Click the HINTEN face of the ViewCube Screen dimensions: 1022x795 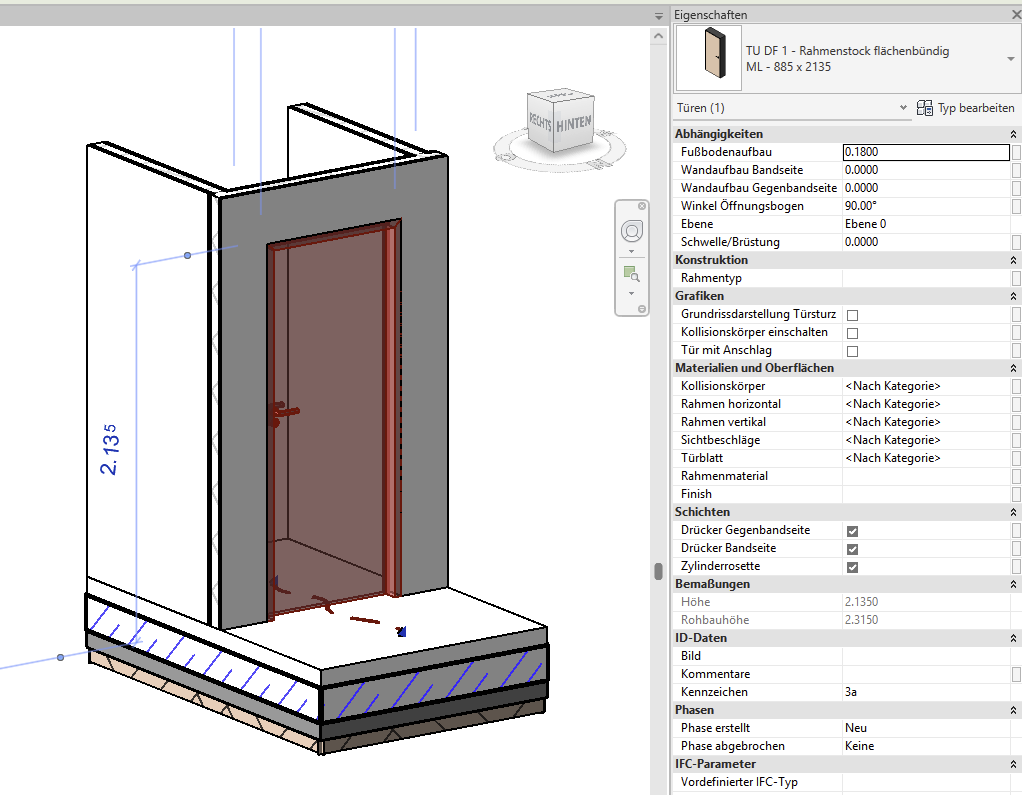573,124
